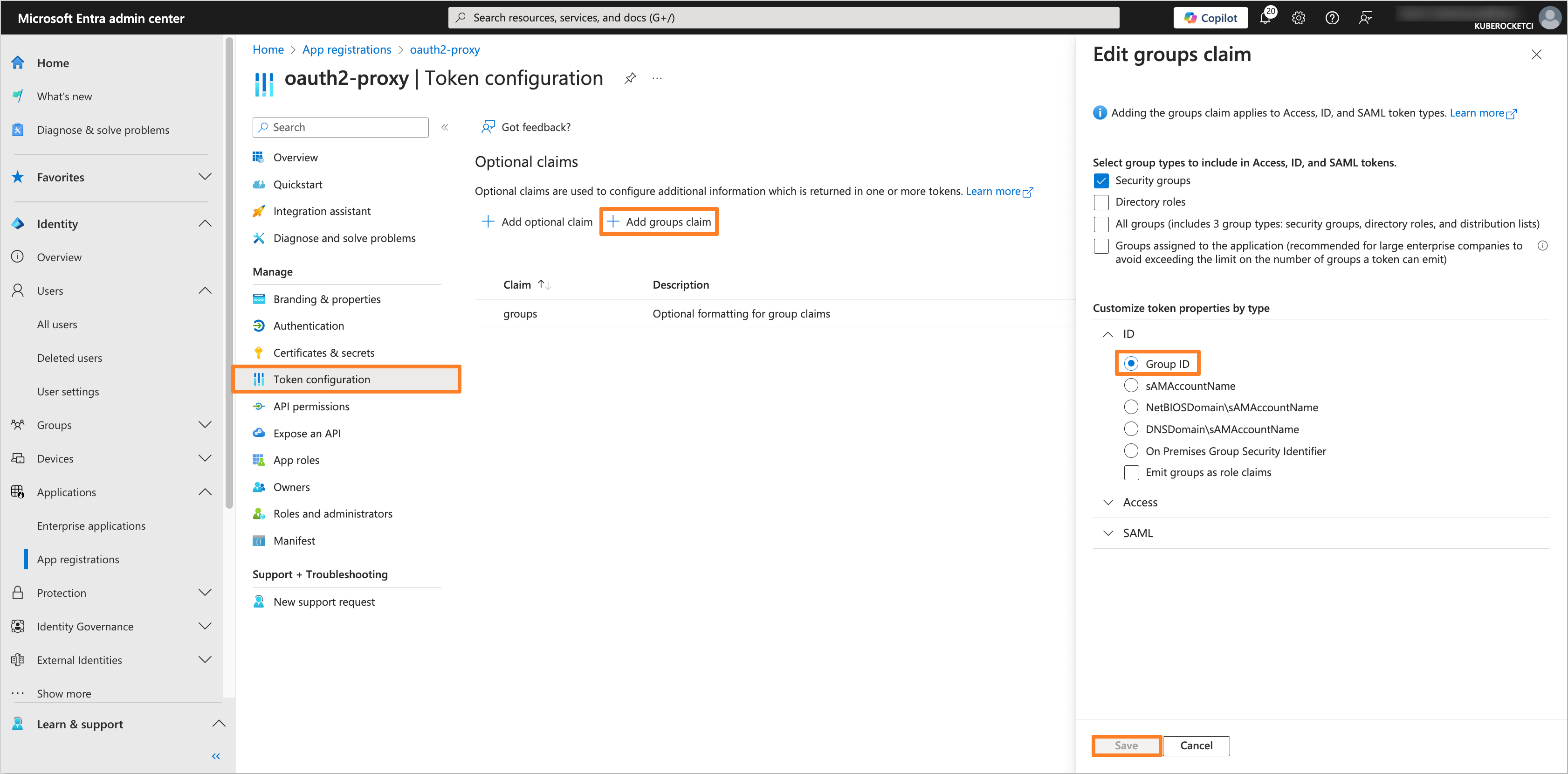The height and width of the screenshot is (774, 1568).
Task: Expand the SAML token section
Action: tap(1108, 533)
